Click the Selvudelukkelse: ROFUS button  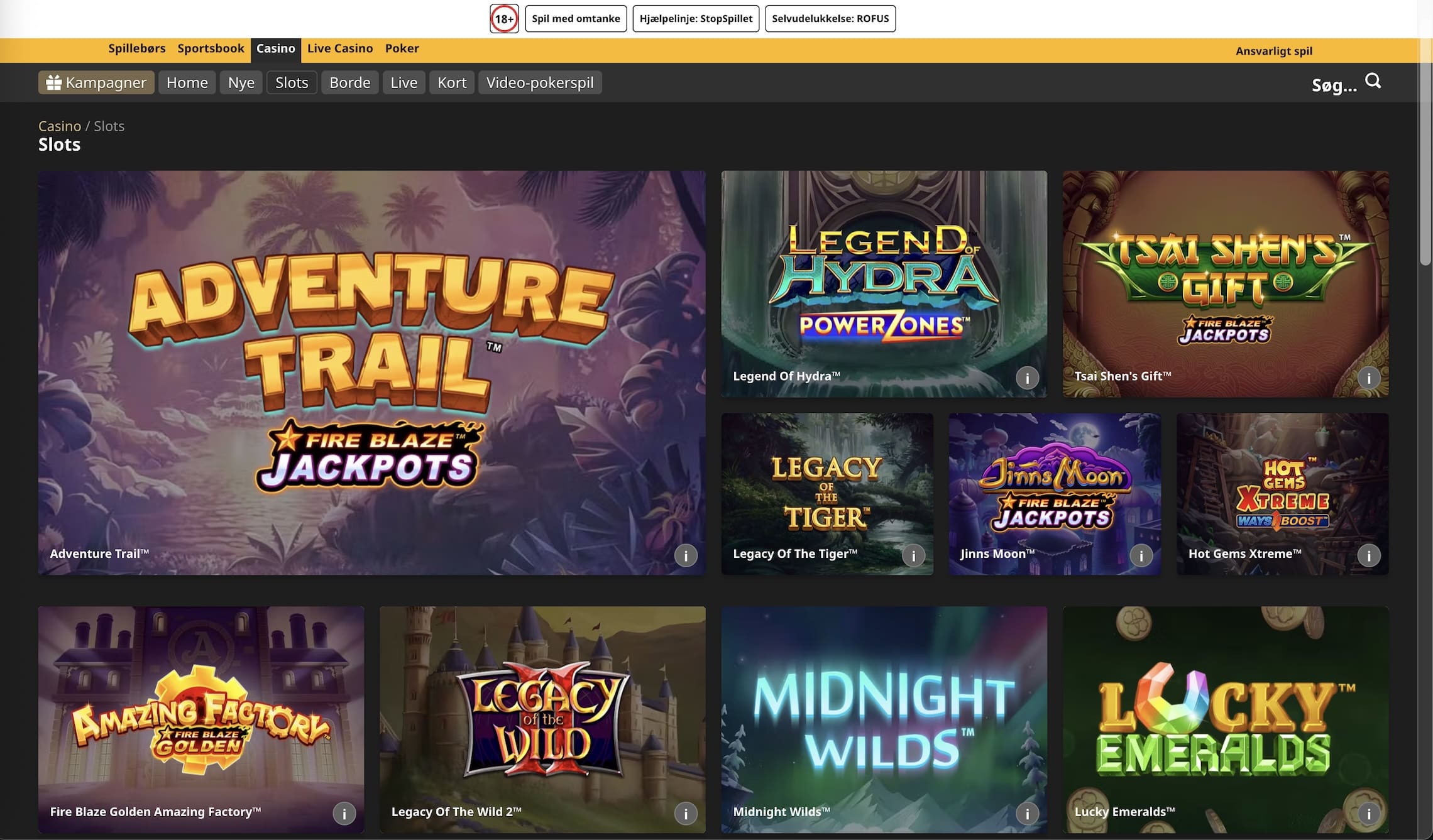click(830, 19)
